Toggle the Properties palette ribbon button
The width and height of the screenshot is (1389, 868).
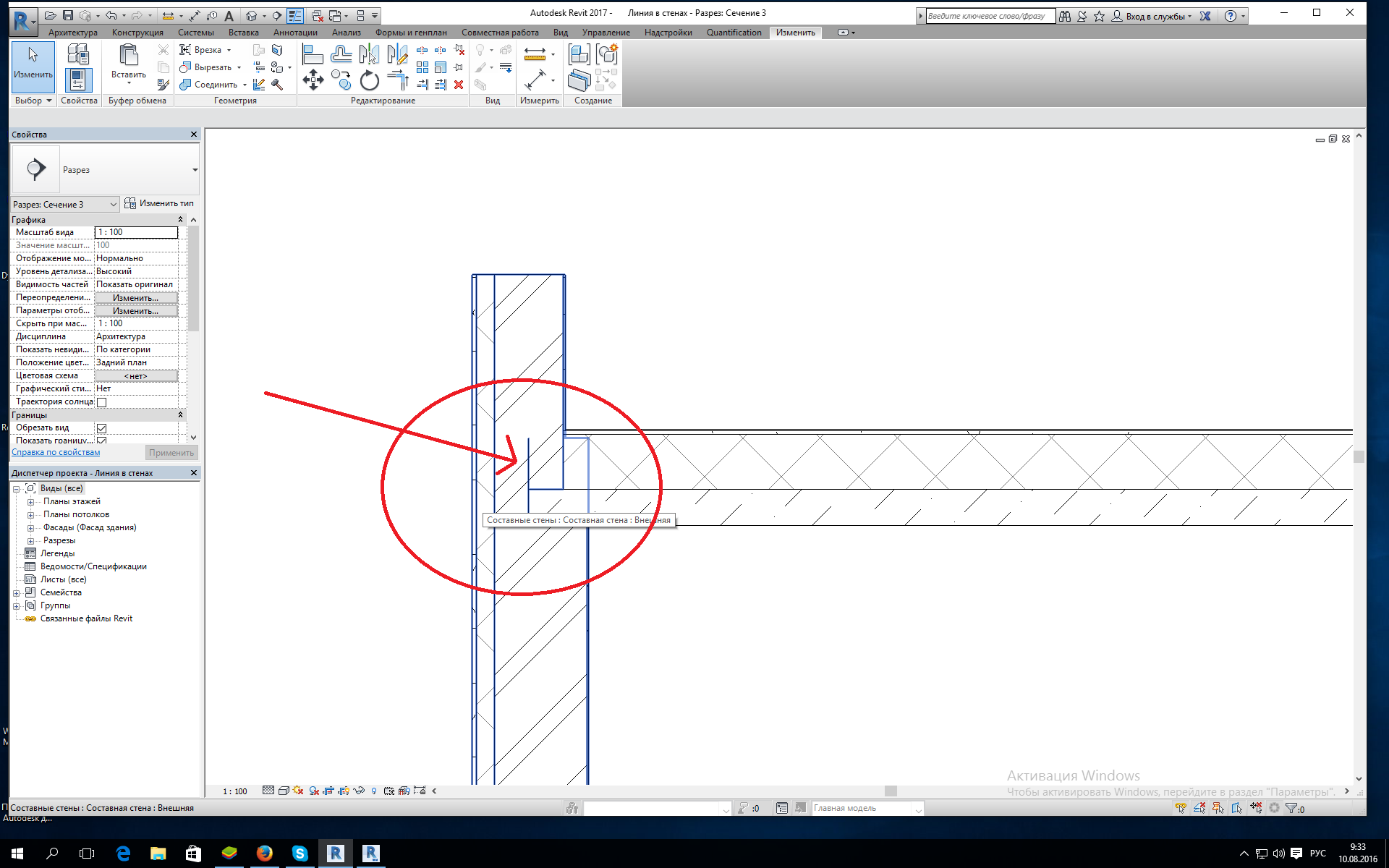(78, 80)
